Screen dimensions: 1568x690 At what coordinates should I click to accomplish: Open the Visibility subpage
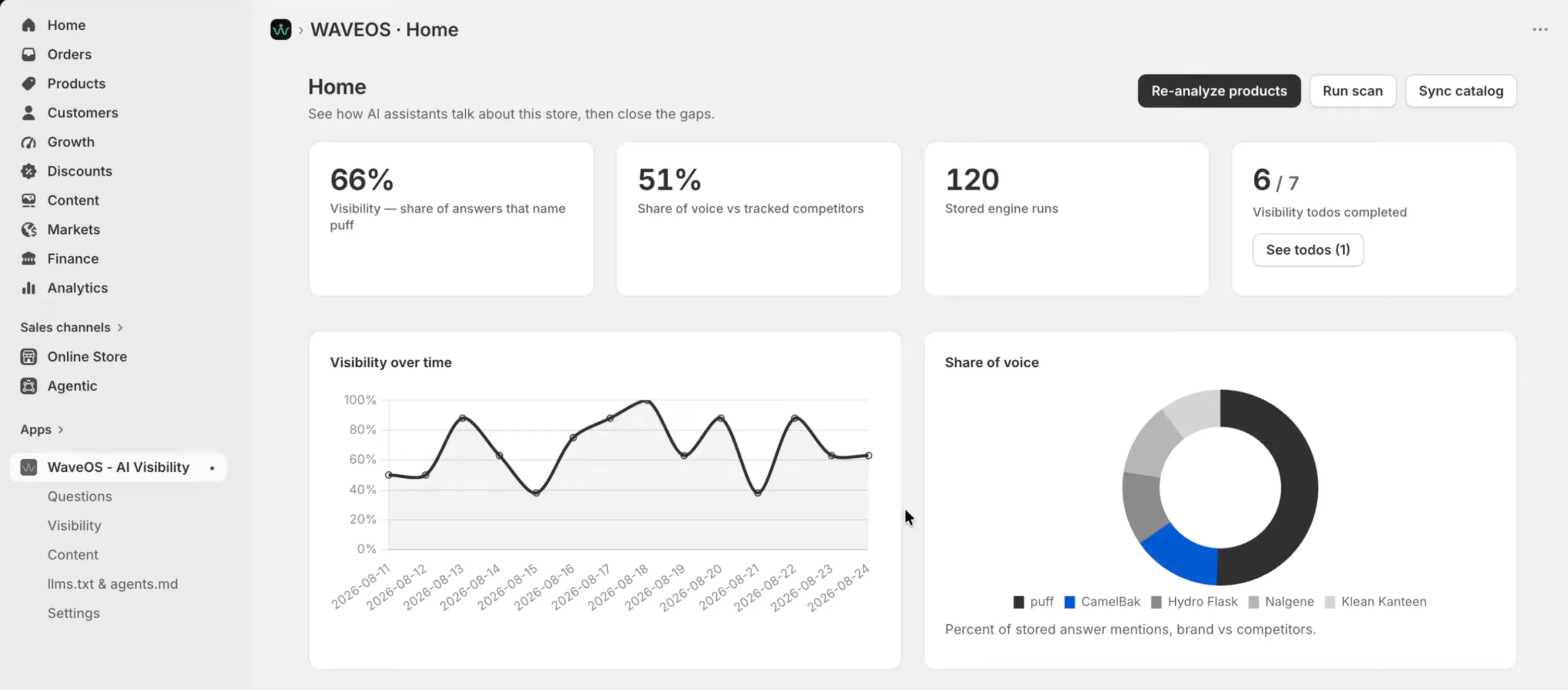tap(74, 526)
